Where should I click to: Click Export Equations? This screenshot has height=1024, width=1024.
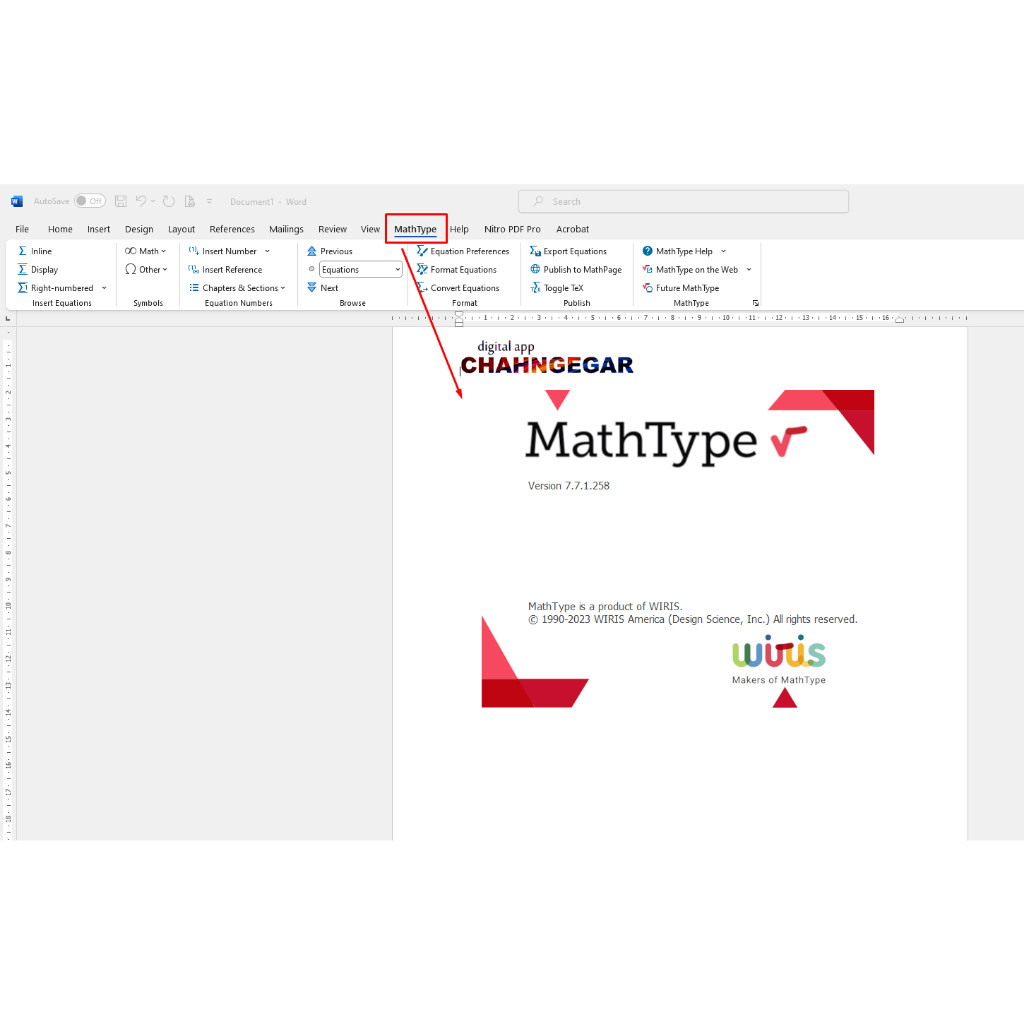coord(568,251)
